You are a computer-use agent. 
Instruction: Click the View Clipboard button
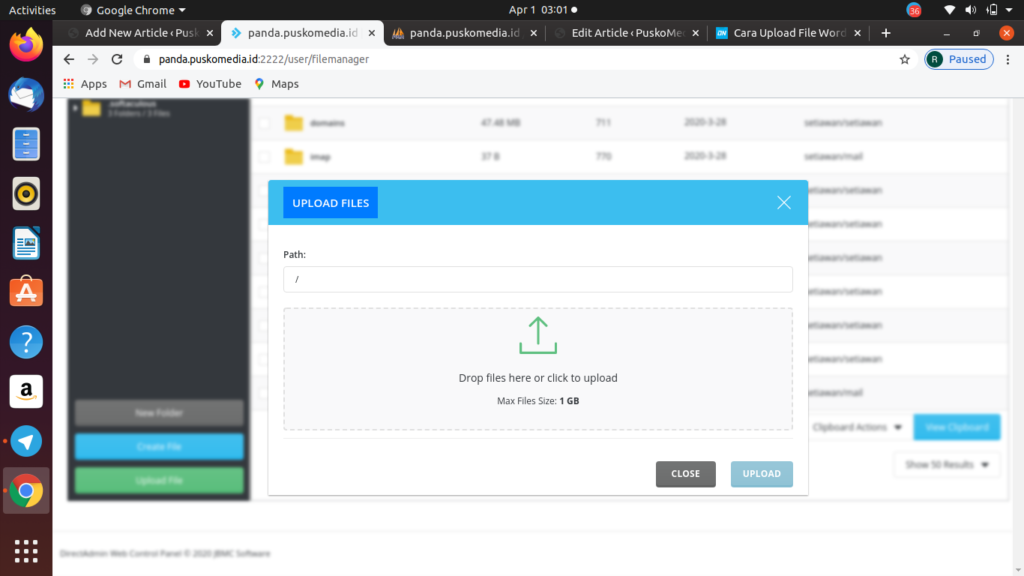957,427
